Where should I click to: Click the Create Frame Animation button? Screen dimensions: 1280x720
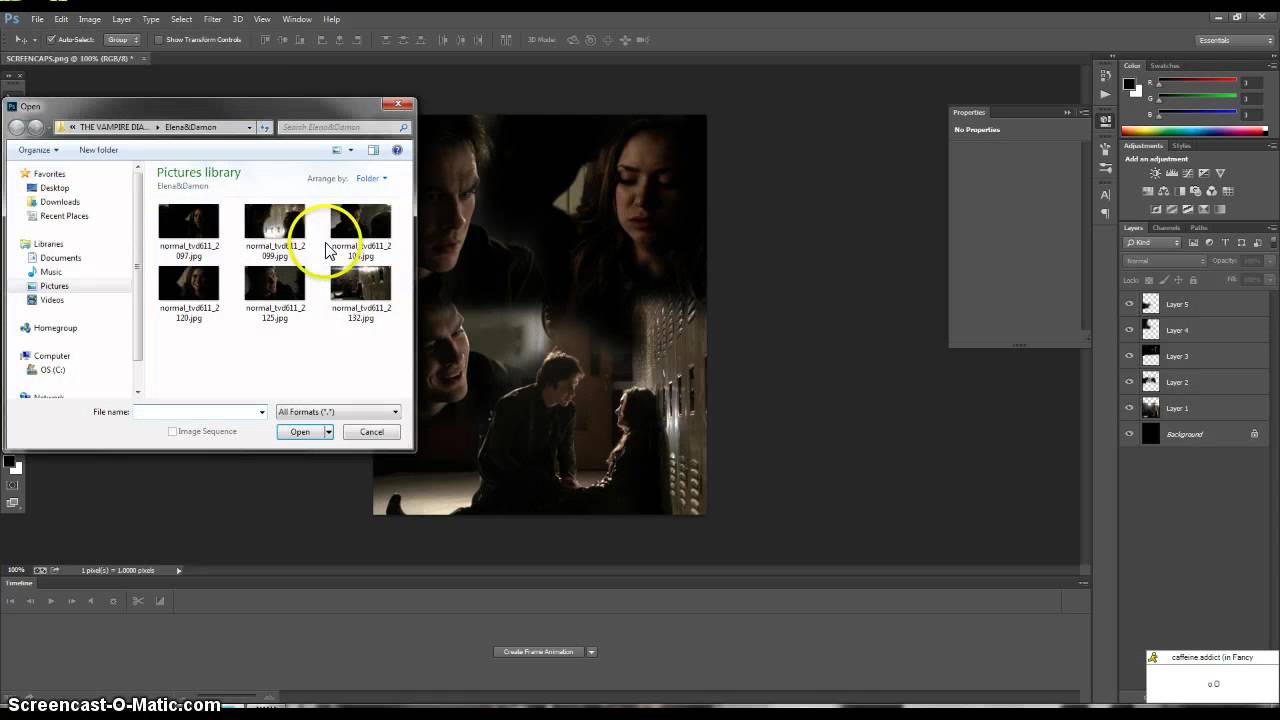[539, 652]
